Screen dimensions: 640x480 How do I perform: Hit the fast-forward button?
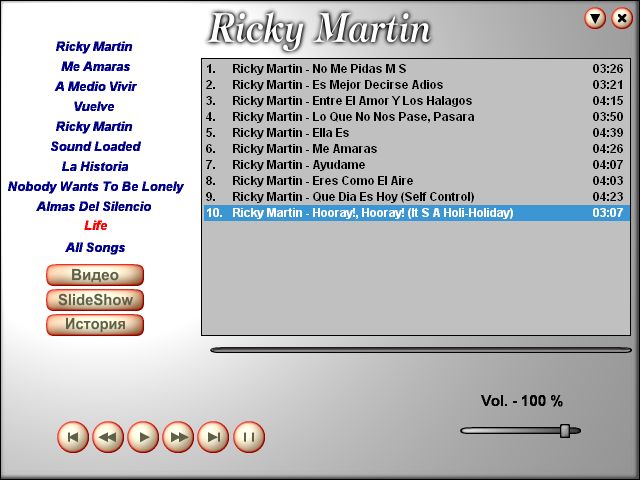pyautogui.click(x=178, y=437)
